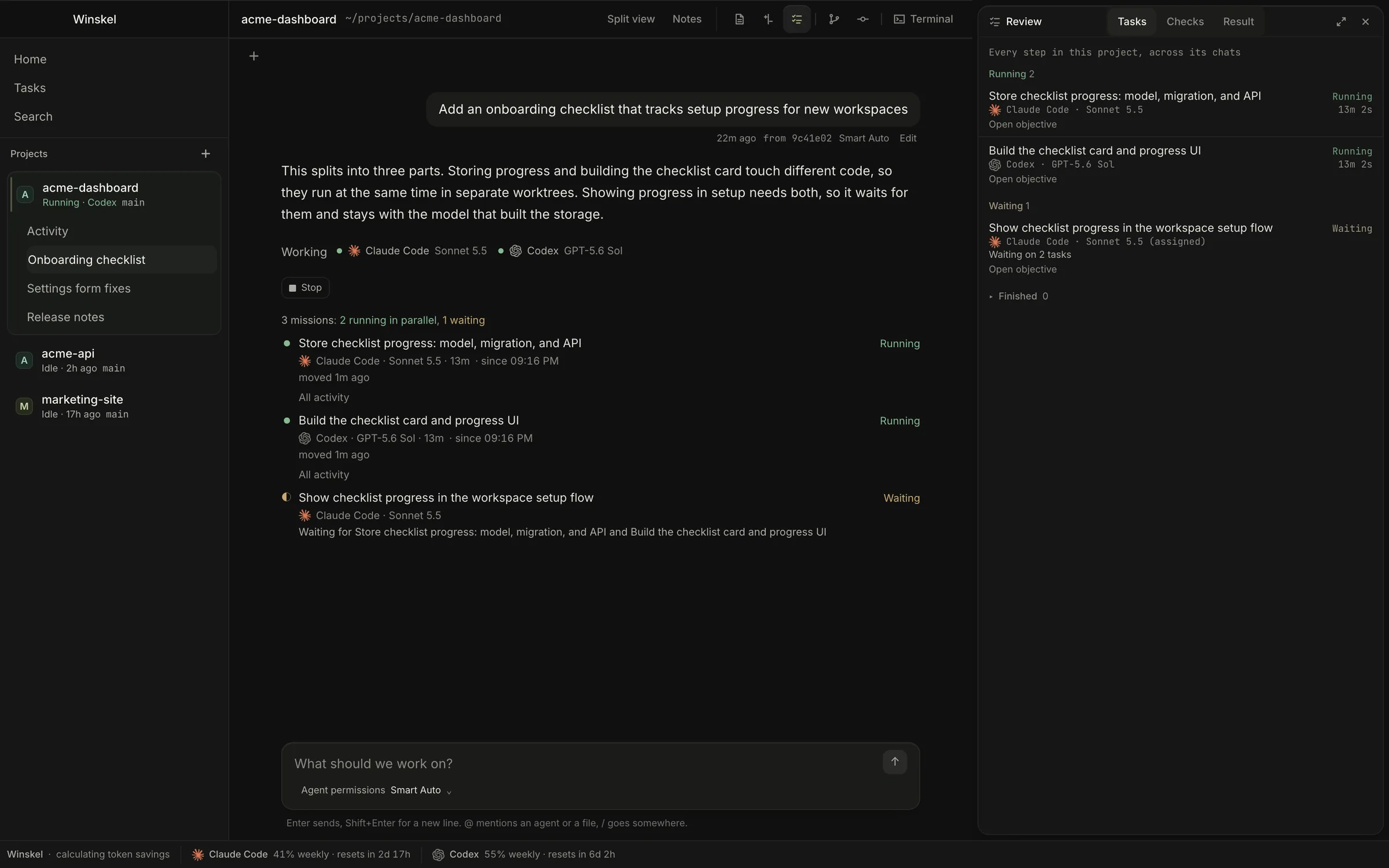Send the message with the arrow button
The height and width of the screenshot is (868, 1389).
tap(895, 762)
